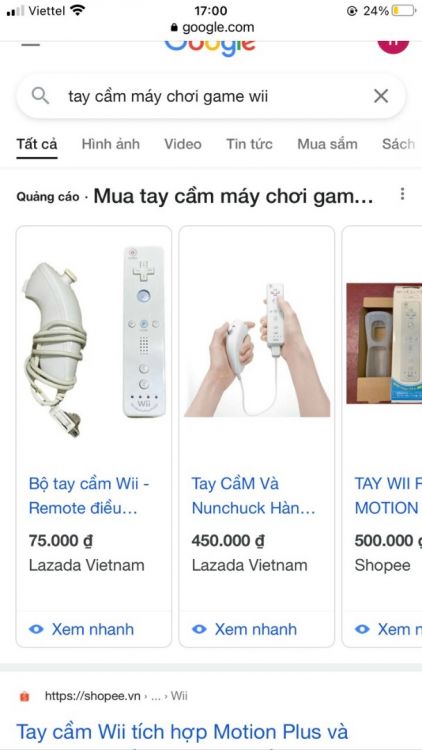This screenshot has height=750, width=422.
Task: Open Tay Cầm Và Nunchuck product link
Action: pos(254,496)
